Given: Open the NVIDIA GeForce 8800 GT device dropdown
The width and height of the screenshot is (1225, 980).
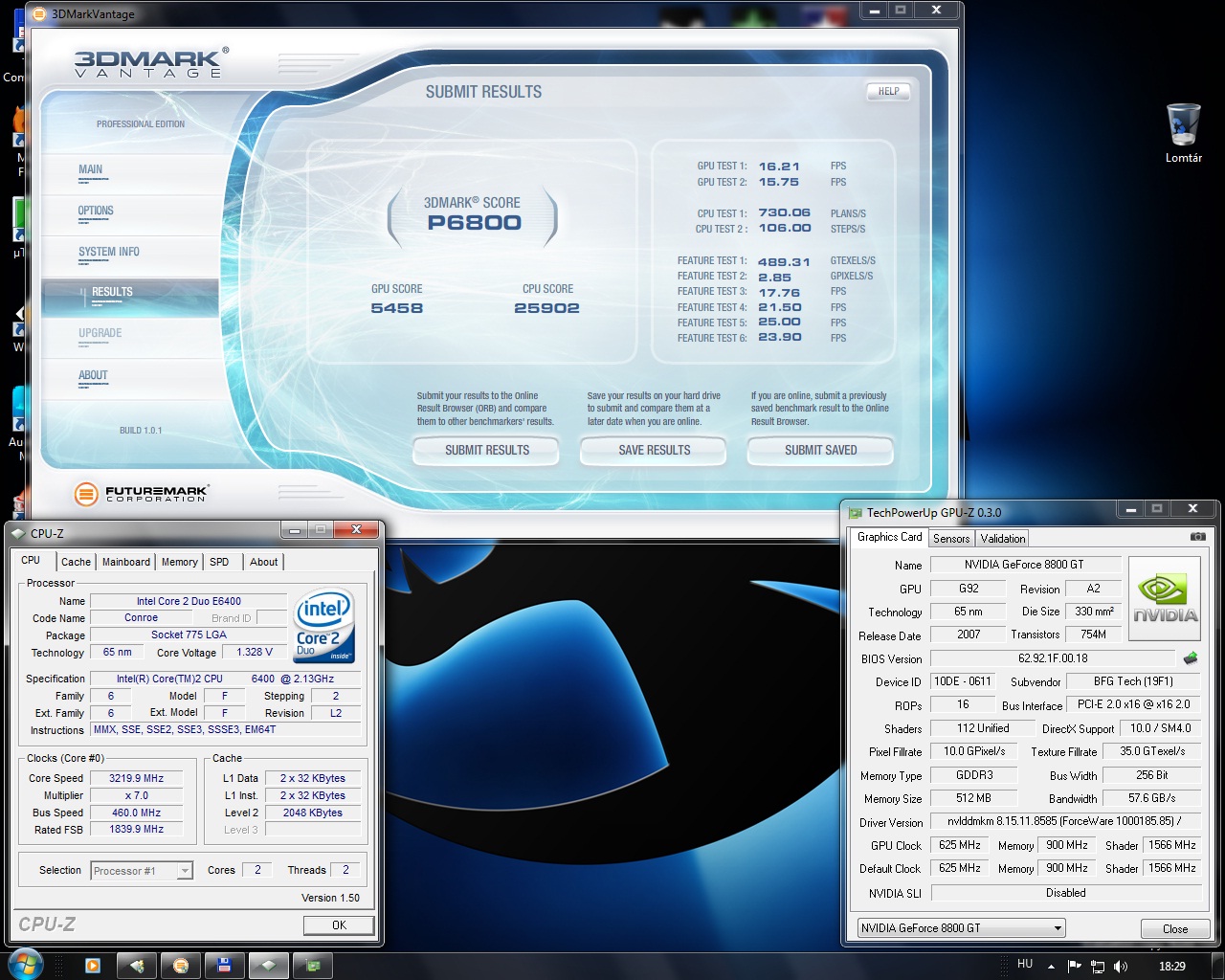Looking at the screenshot, I should coord(961,927).
